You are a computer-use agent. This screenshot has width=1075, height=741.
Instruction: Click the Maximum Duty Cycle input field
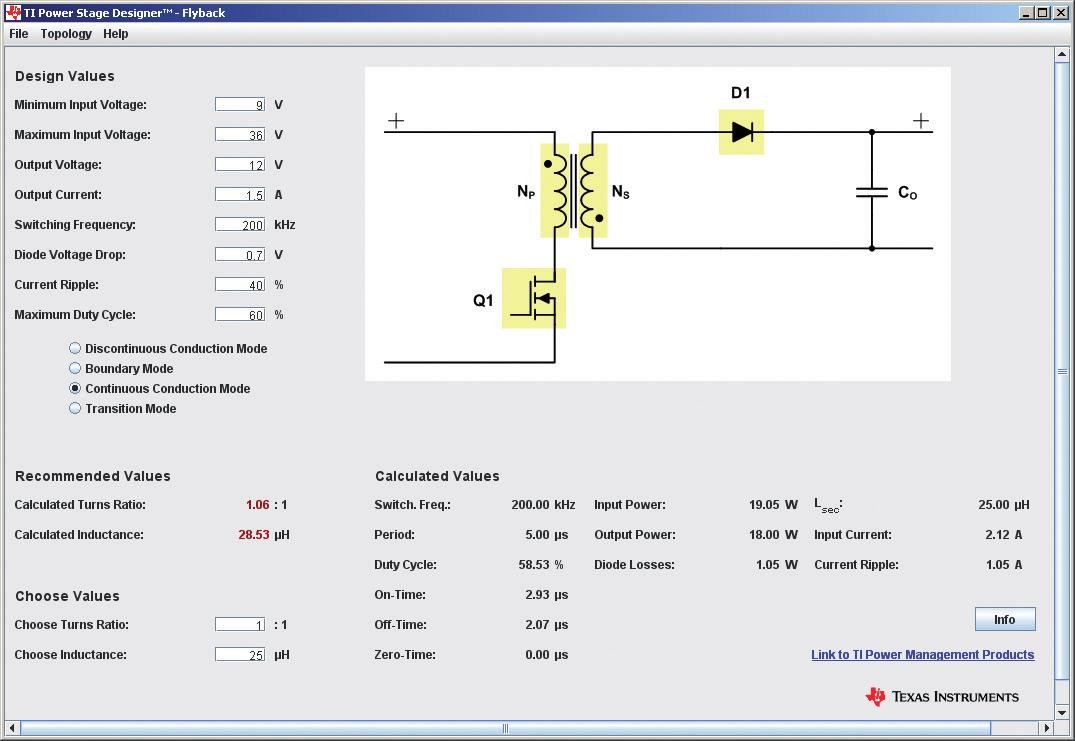(x=240, y=314)
